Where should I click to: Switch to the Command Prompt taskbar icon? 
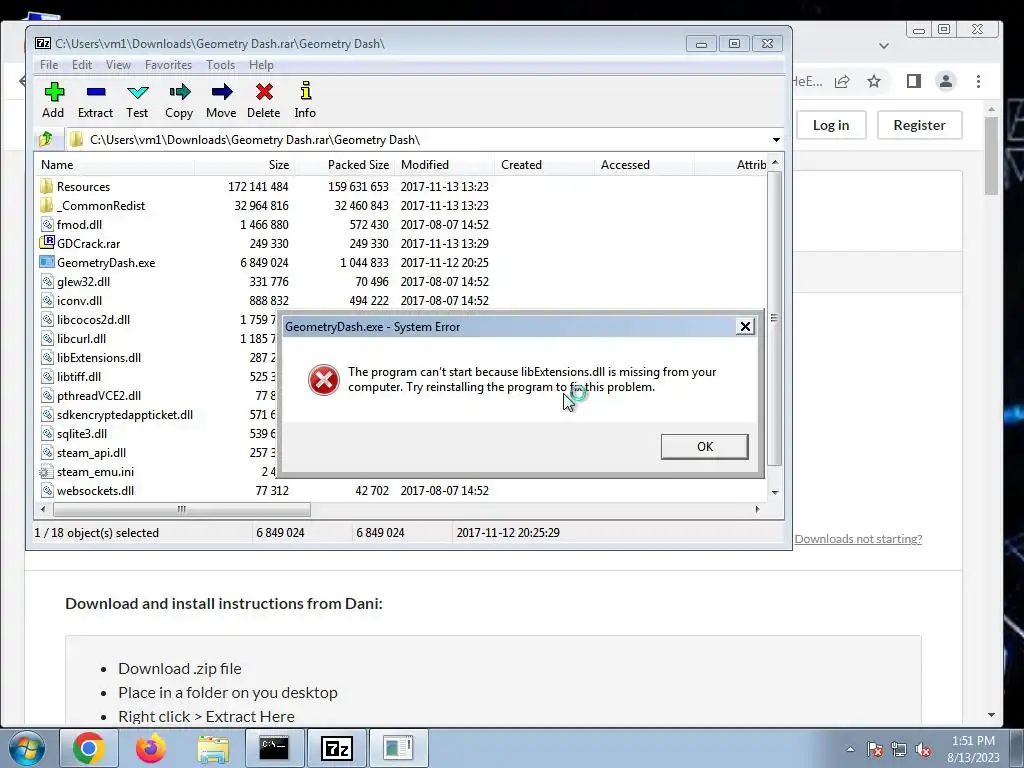[274, 748]
